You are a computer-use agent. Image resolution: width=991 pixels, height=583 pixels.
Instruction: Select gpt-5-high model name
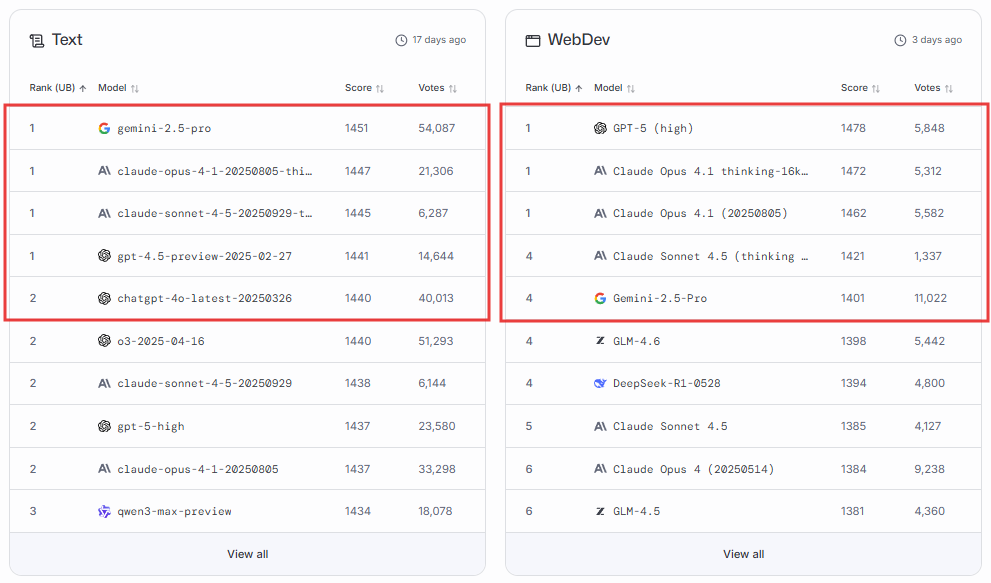(151, 427)
